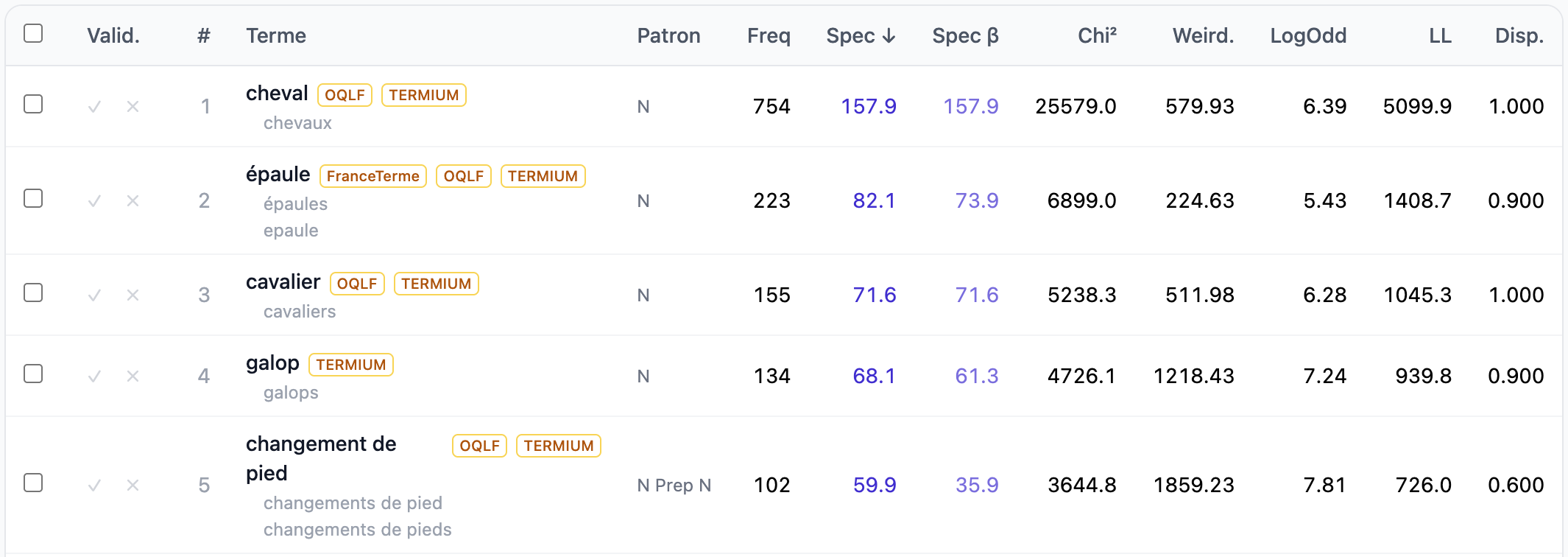This screenshot has height=557, width=1568.
Task: Sort by the Weird. column header
Action: pos(1203,36)
